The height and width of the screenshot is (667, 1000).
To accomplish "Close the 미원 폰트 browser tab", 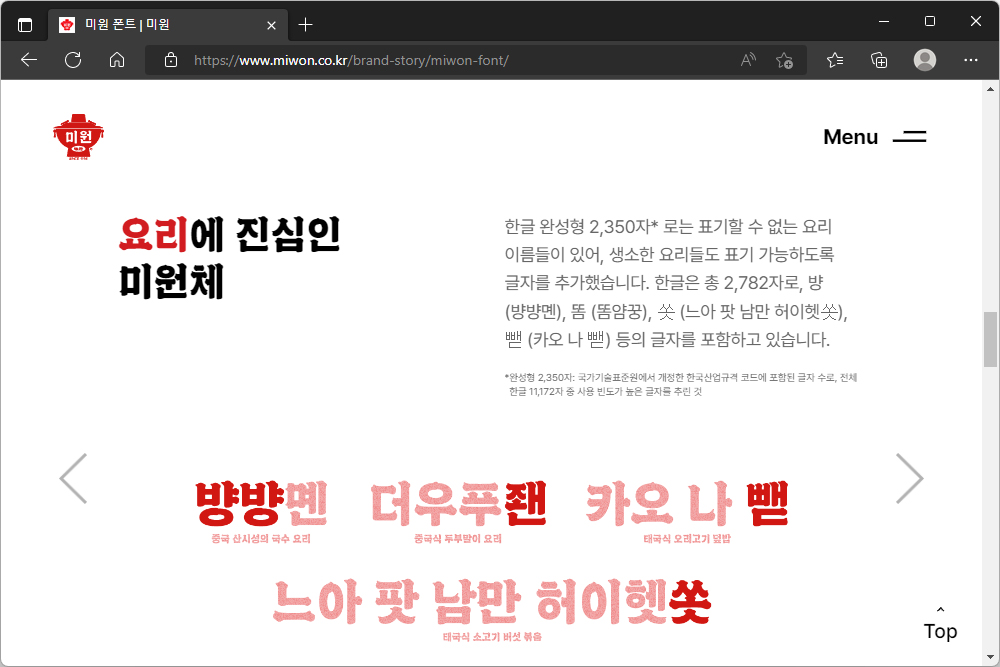I will point(271,25).
